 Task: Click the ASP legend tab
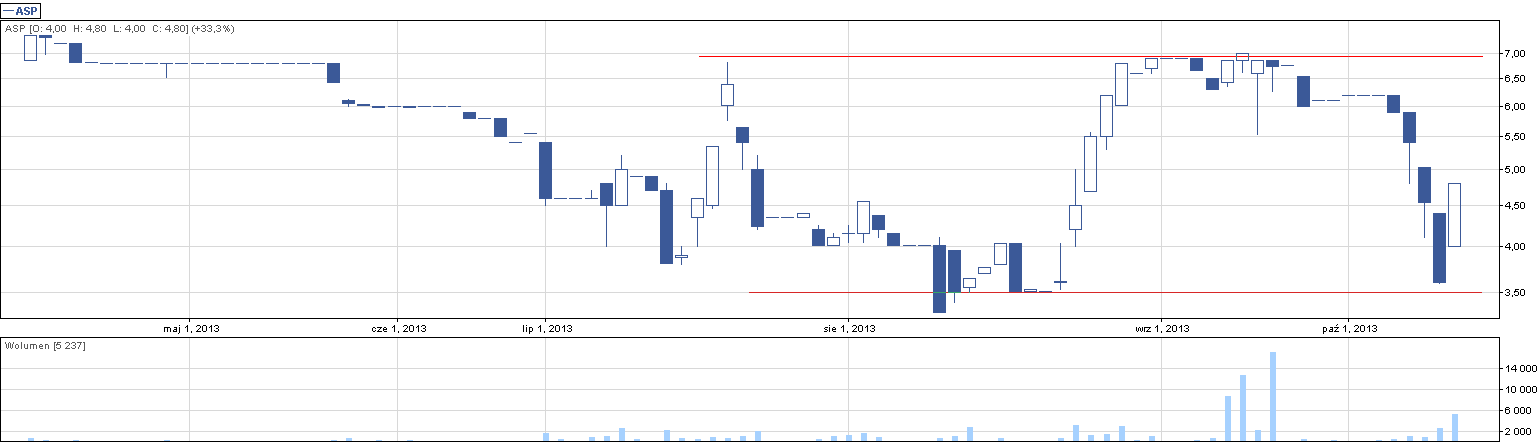(x=21, y=11)
